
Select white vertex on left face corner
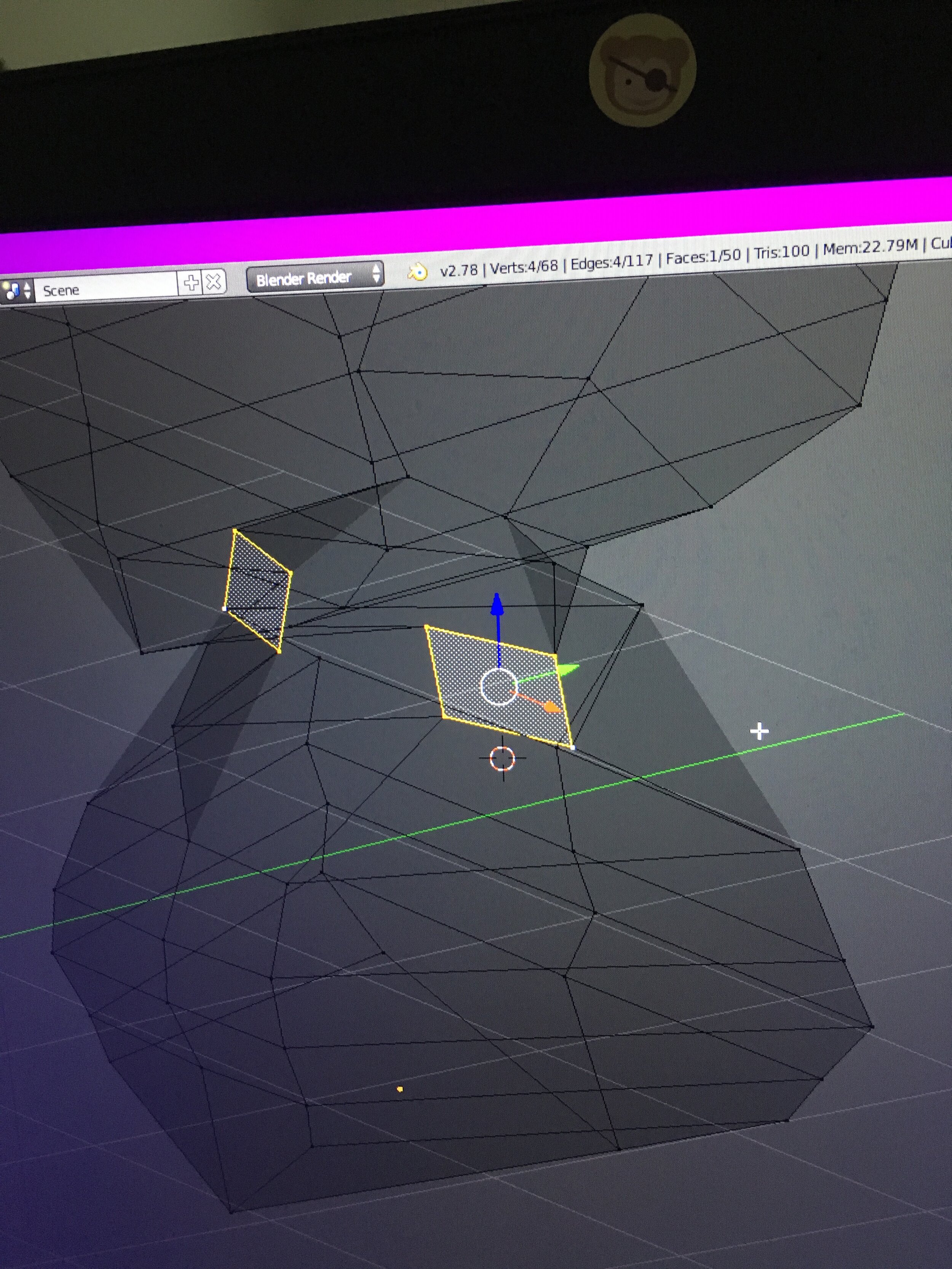(x=224, y=608)
